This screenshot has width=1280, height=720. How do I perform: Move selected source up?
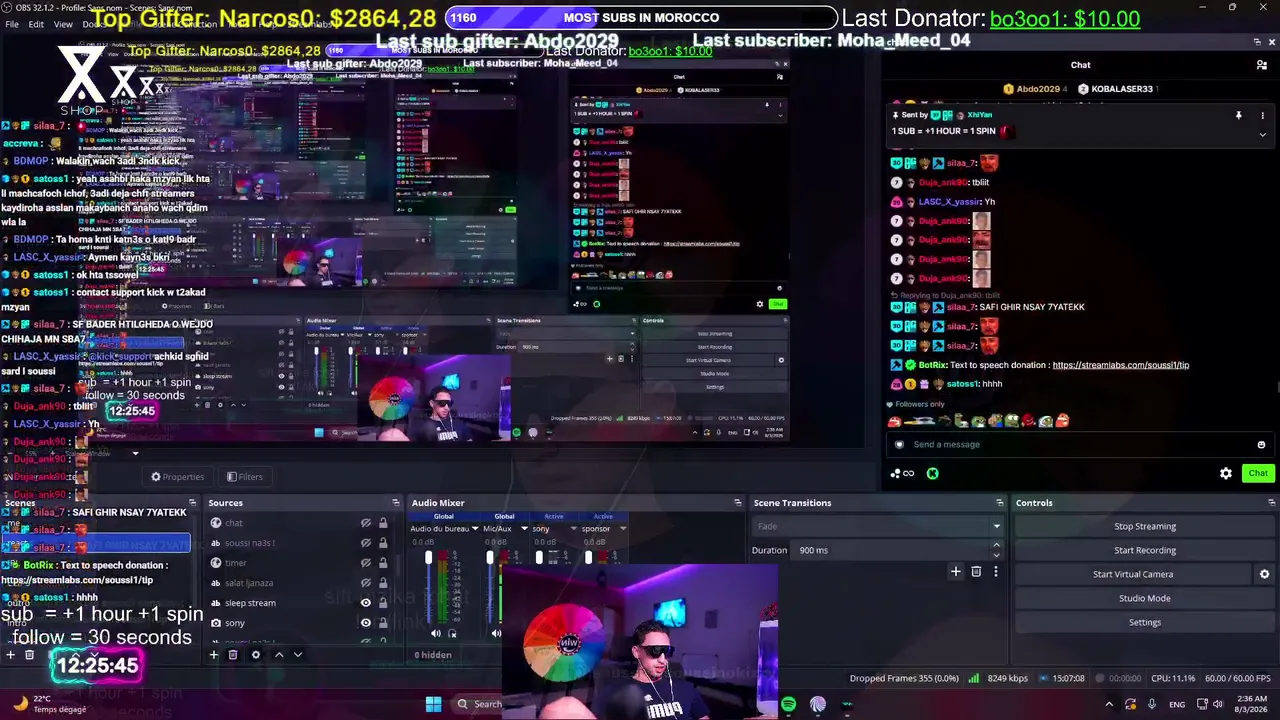[279, 655]
